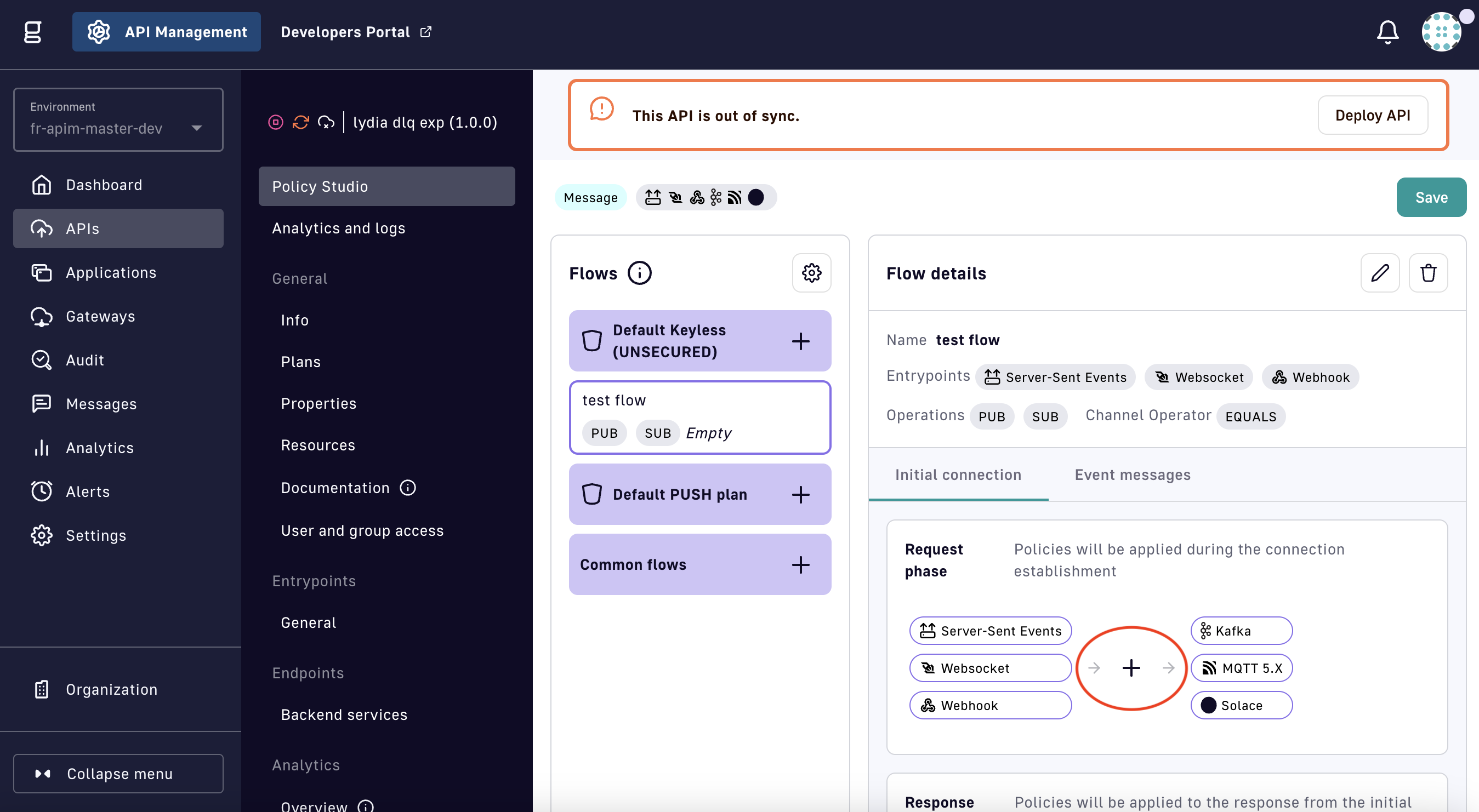
Task: Click the edit pencil in Flow details
Action: 1380,273
